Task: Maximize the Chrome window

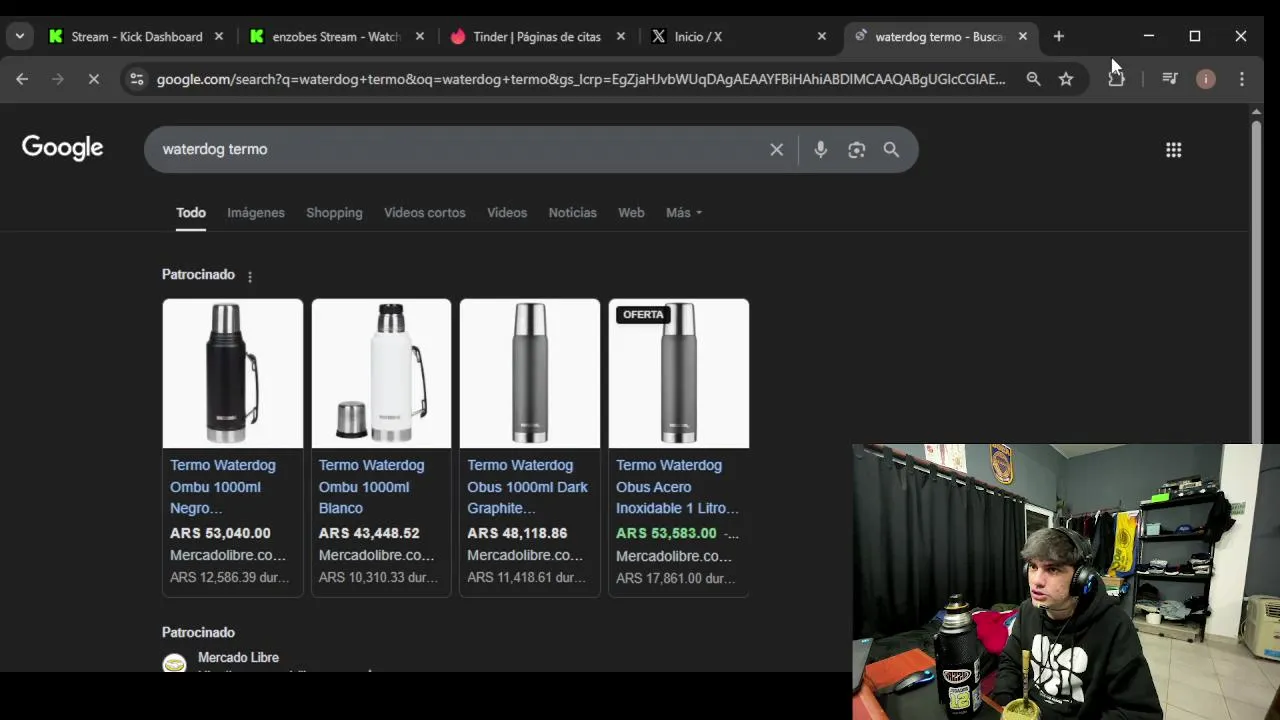Action: [x=1194, y=36]
